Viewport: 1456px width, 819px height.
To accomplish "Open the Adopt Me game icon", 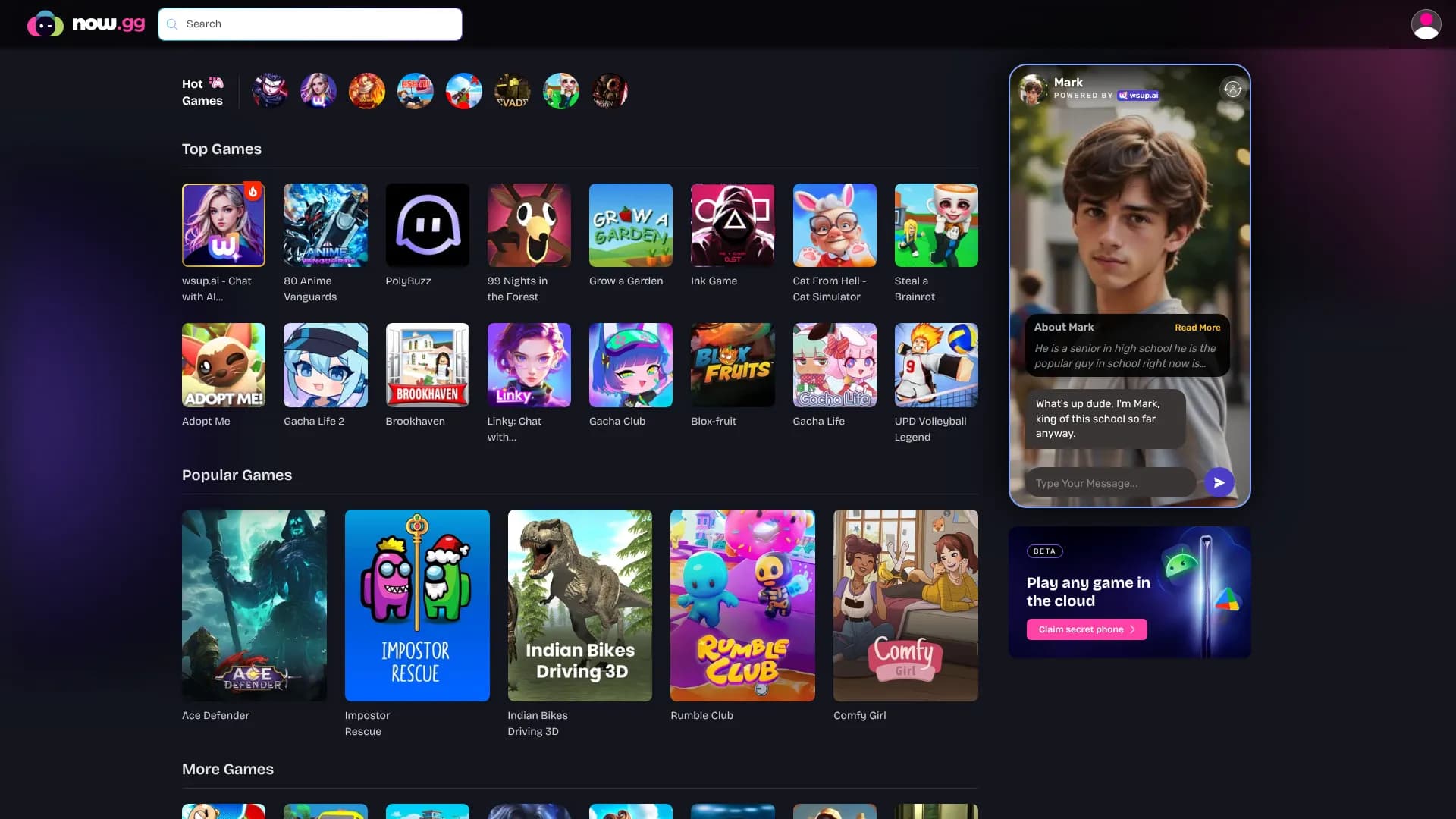I will 224,366.
